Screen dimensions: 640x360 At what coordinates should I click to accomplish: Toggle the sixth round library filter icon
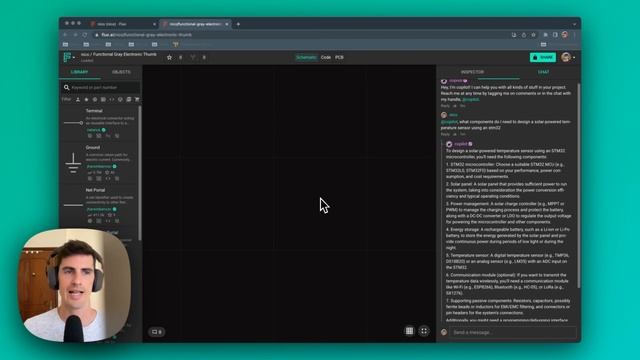click(x=120, y=100)
